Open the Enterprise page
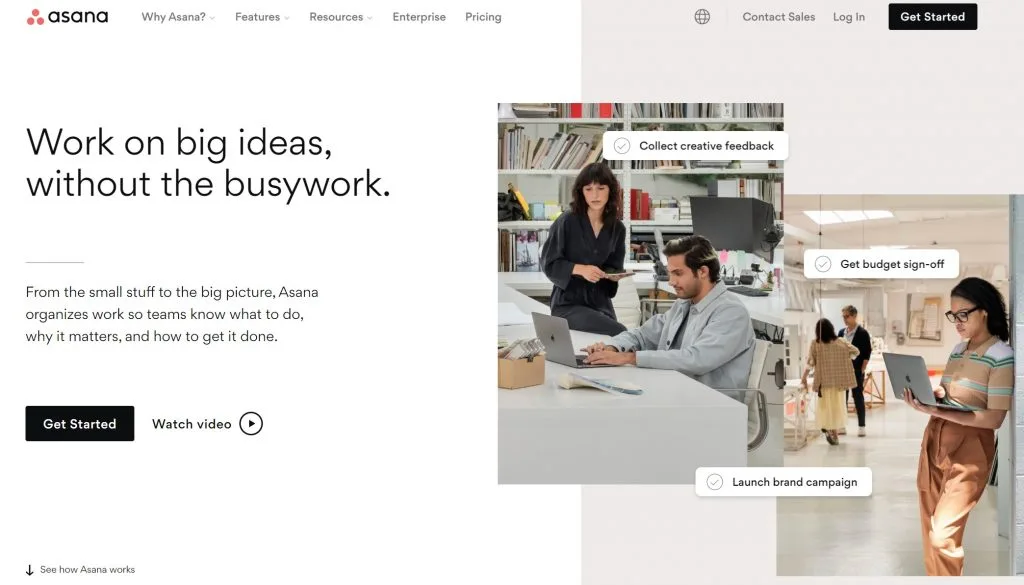 [x=419, y=17]
